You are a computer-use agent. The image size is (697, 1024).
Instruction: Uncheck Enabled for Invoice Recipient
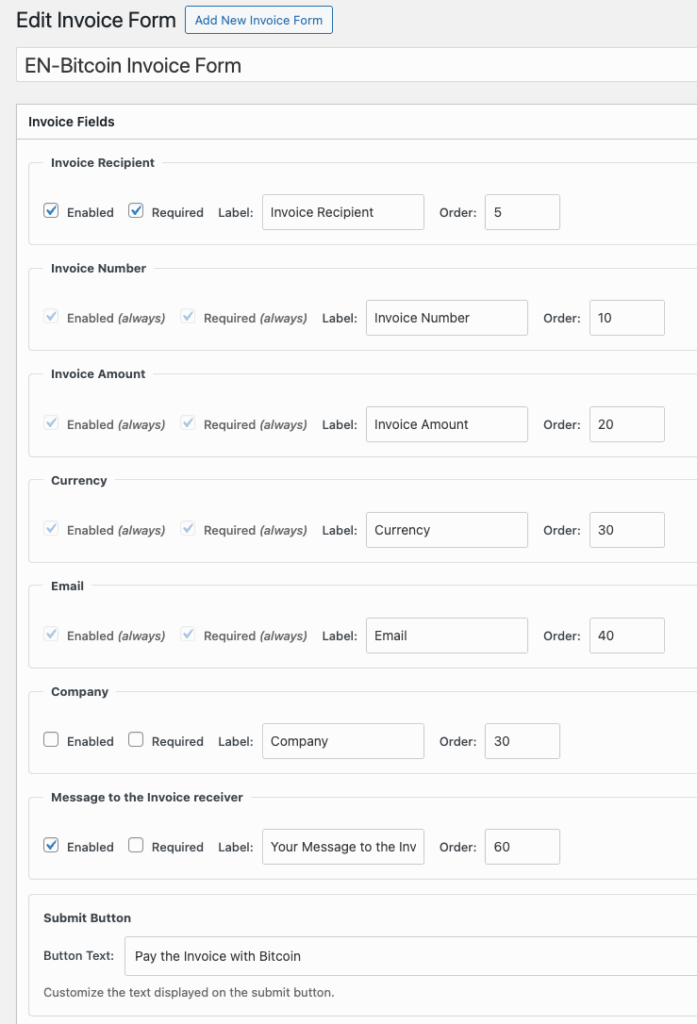(51, 211)
